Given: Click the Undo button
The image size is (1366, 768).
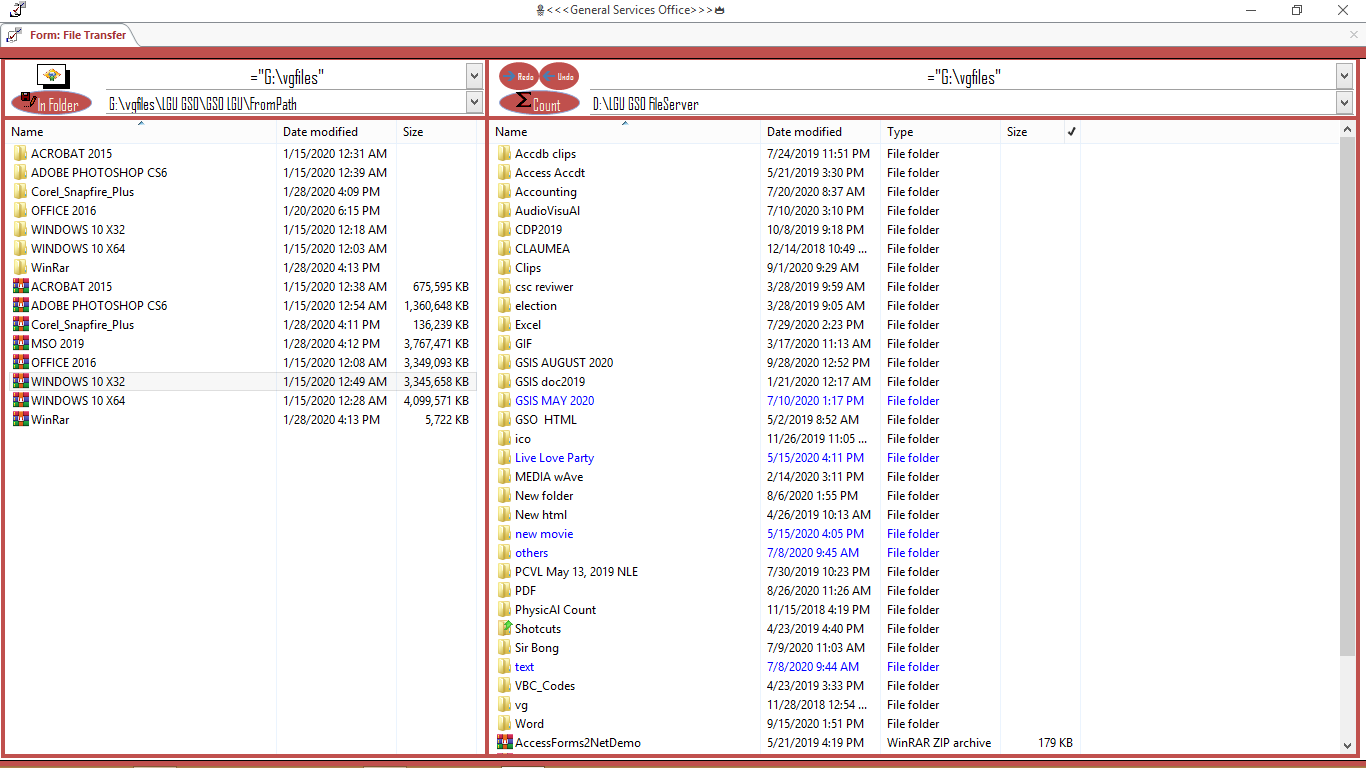Looking at the screenshot, I should 559,76.
